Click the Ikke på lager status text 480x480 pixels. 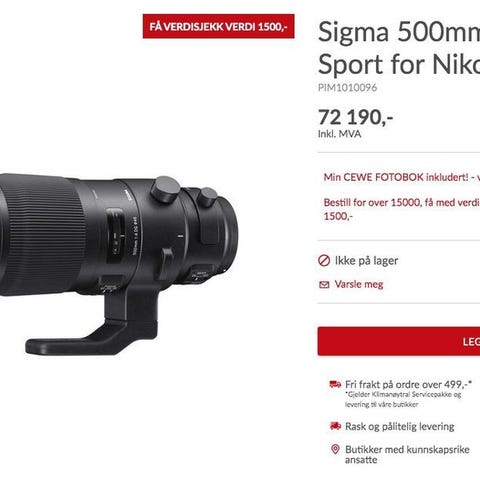coord(366,261)
